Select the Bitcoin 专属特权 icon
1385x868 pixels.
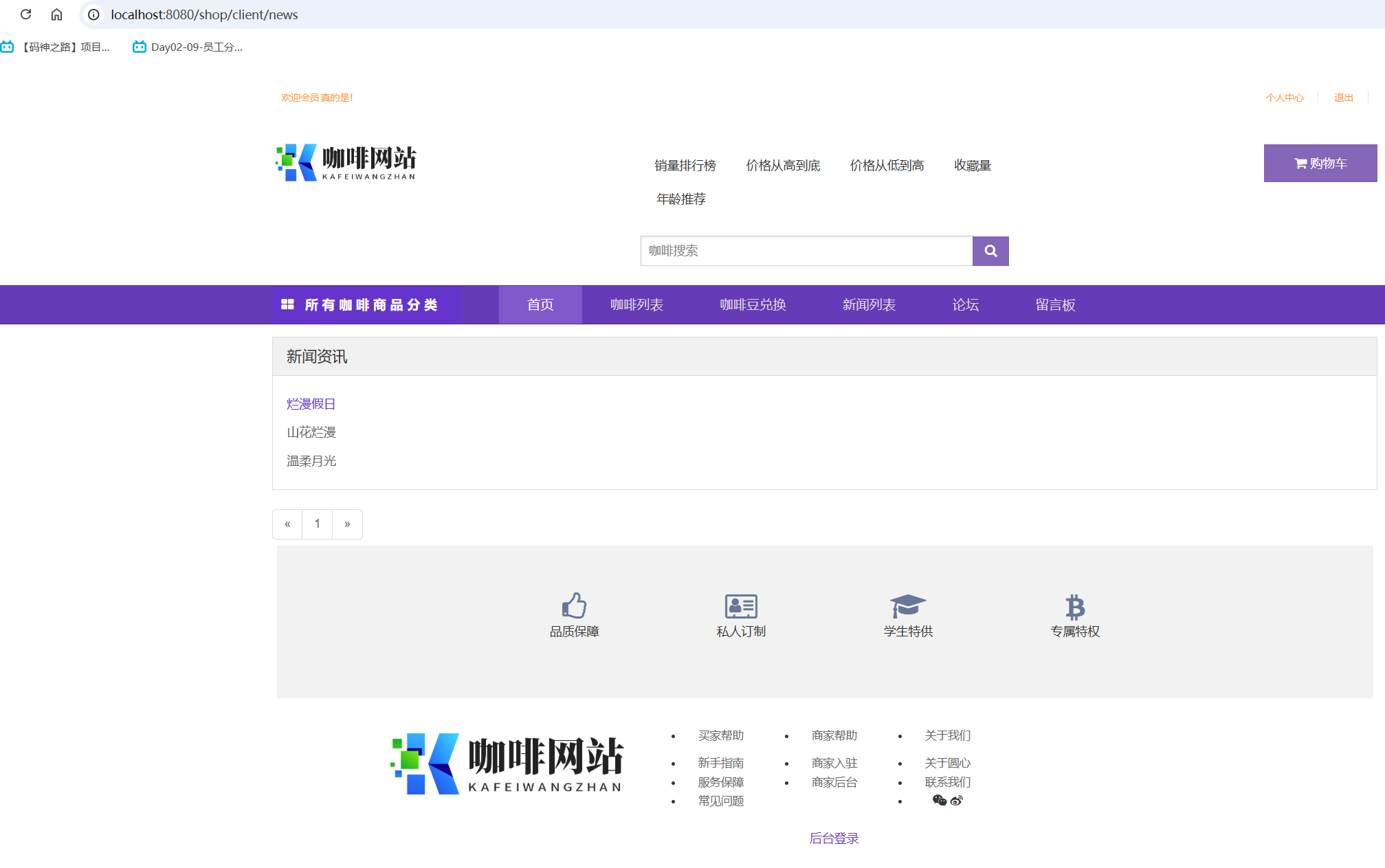1074,606
